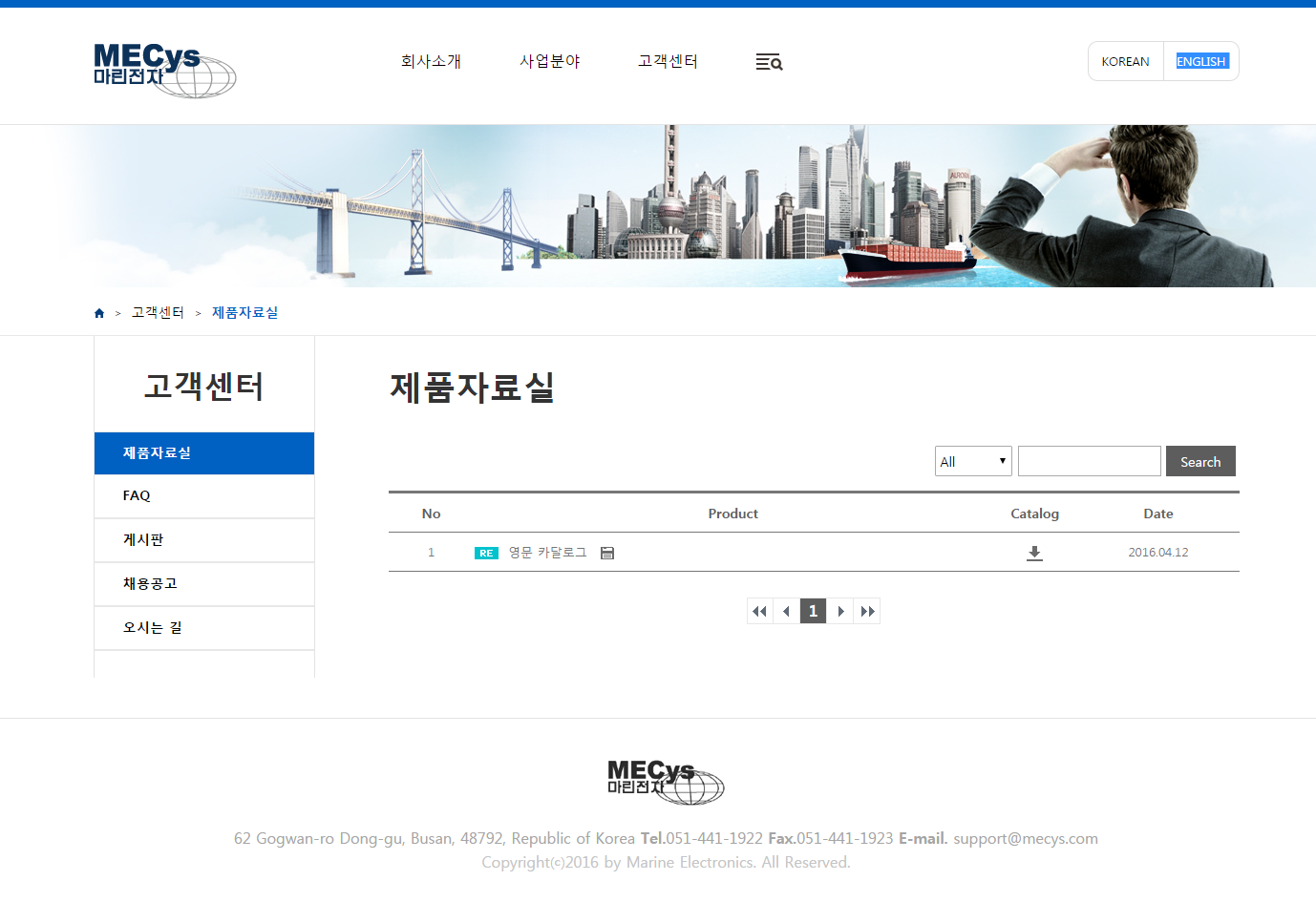Open 사업분야 top menu
1316x923 pixels.
pos(550,61)
